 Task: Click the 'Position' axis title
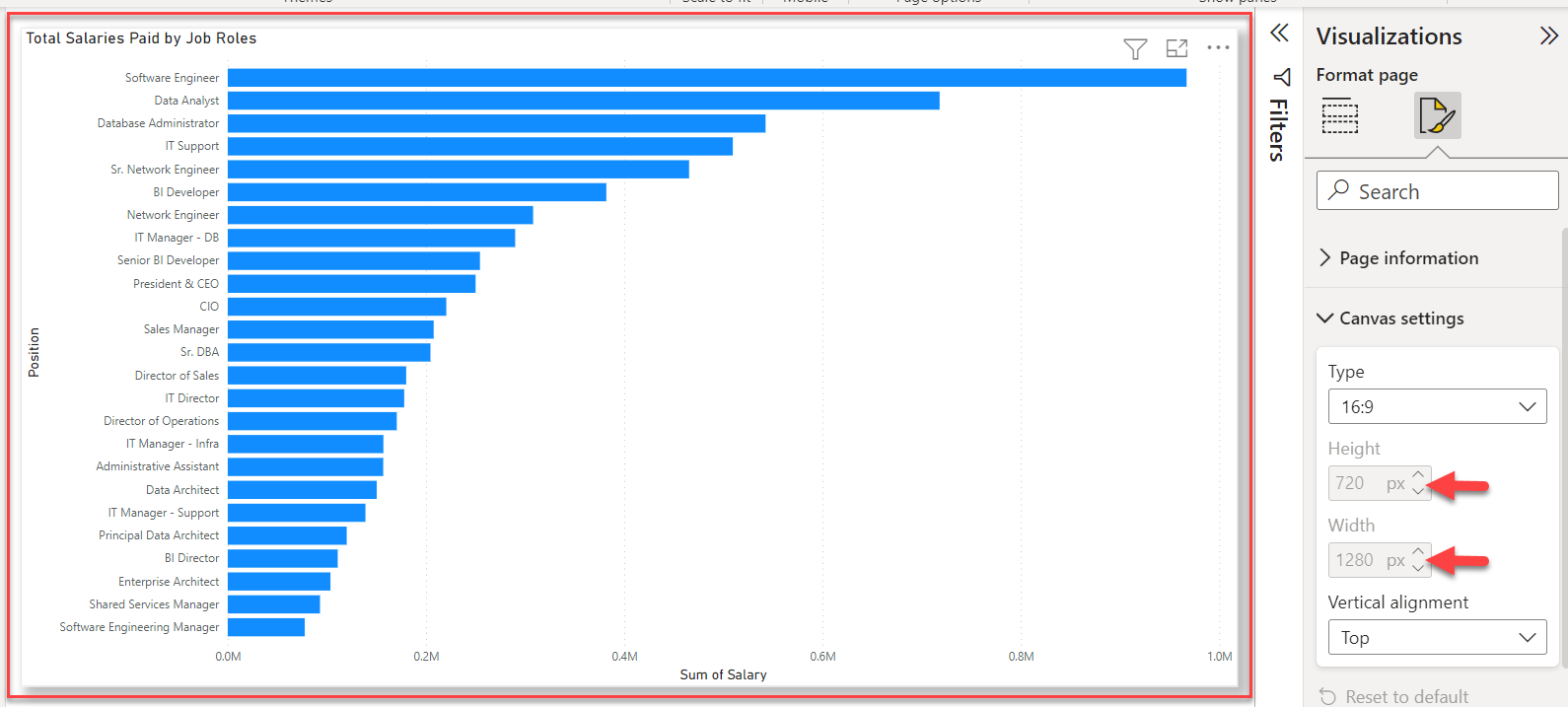click(35, 352)
